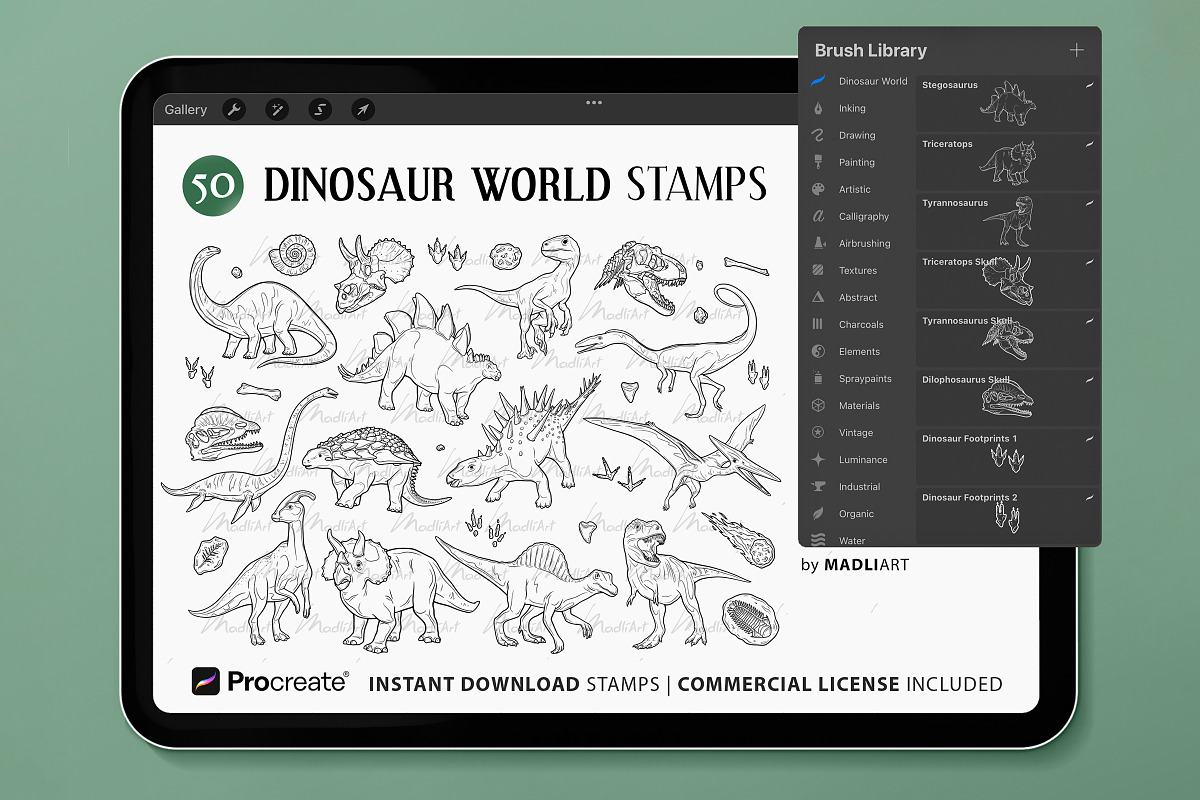Choose the Stegosaurus brush

1008,103
